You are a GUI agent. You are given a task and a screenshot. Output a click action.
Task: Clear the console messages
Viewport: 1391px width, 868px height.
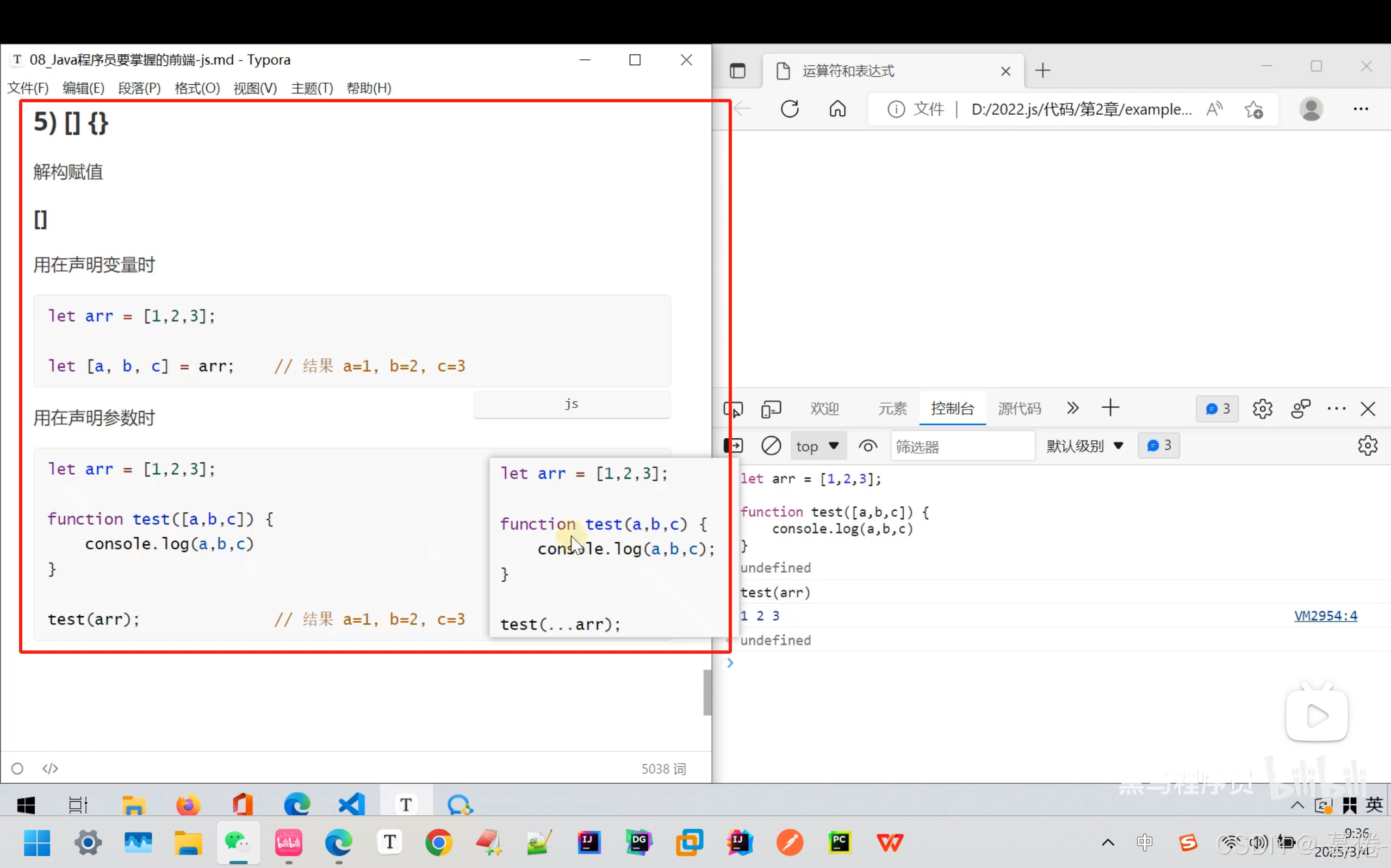click(x=772, y=445)
